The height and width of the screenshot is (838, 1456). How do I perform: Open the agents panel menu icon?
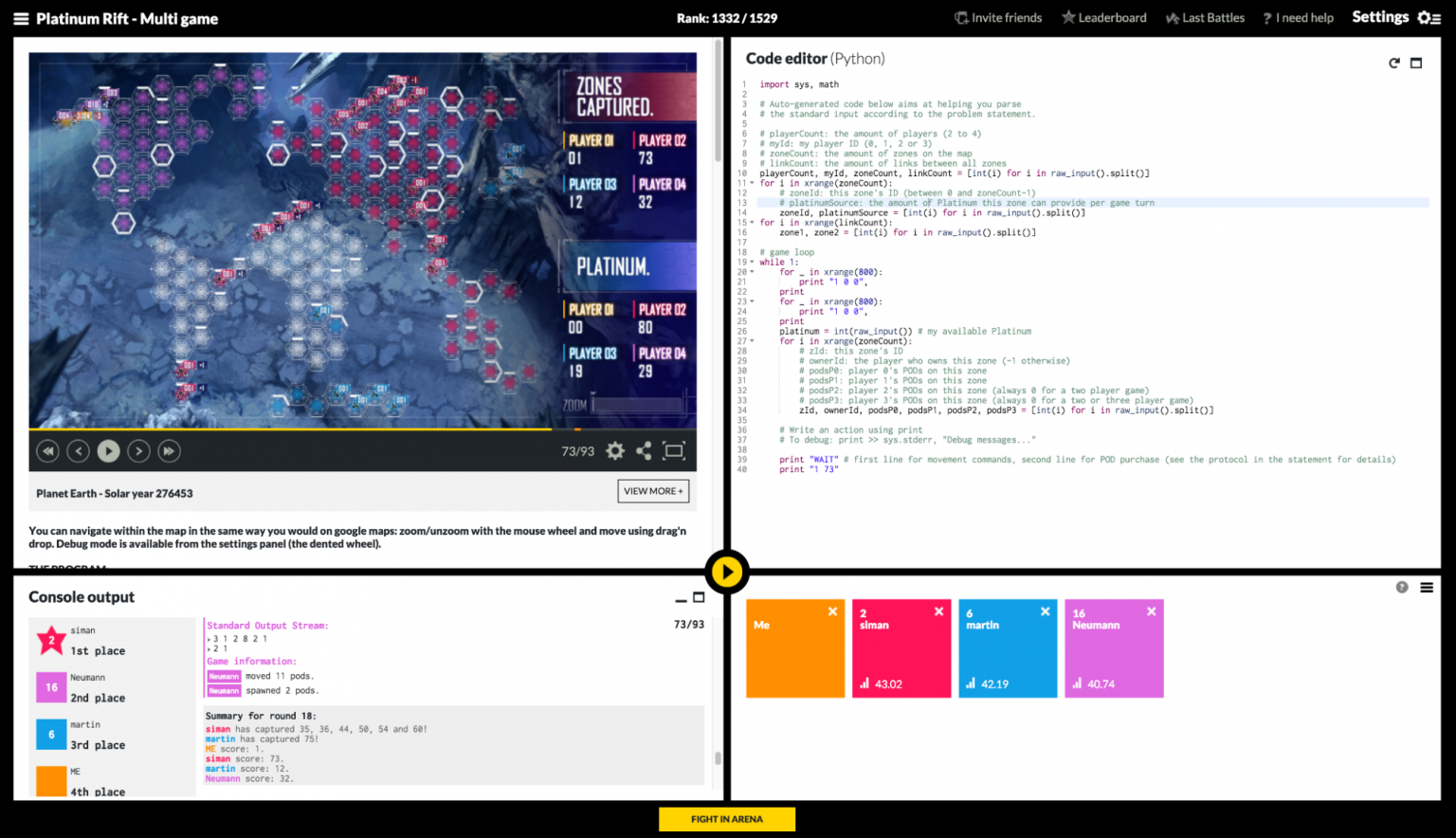click(1428, 588)
